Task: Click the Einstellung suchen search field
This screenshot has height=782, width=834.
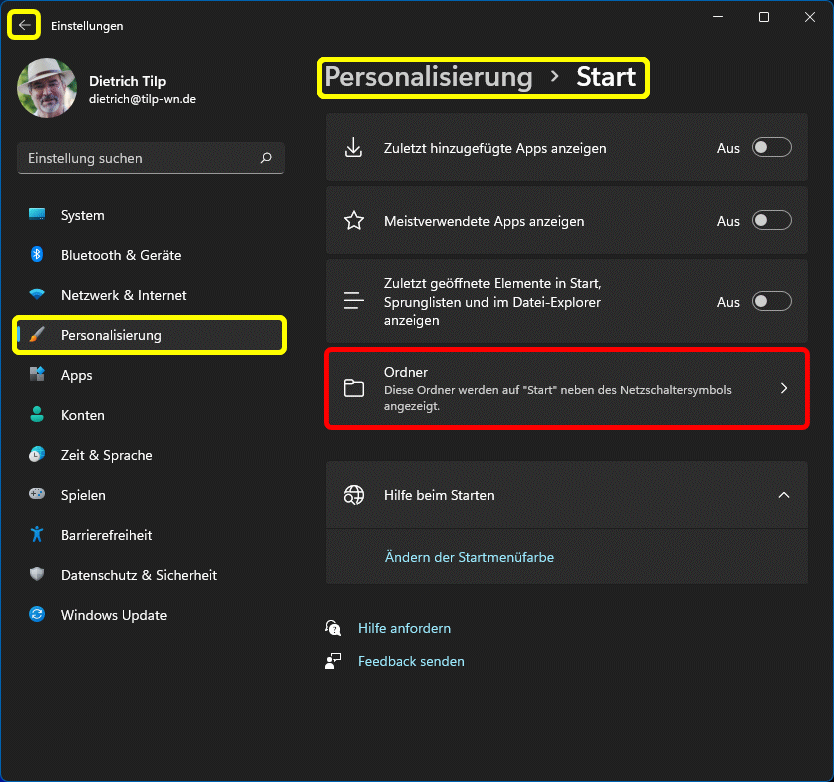Action: point(140,158)
